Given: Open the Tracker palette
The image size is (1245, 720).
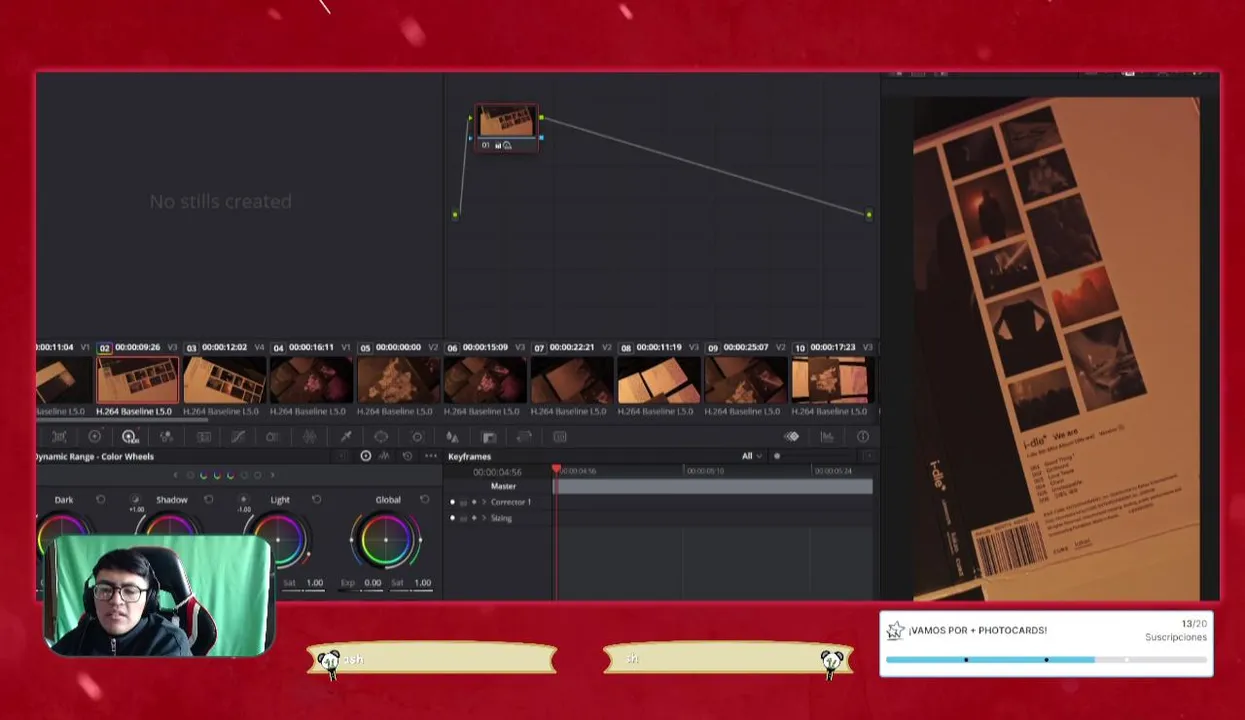Looking at the screenshot, I should click(417, 436).
